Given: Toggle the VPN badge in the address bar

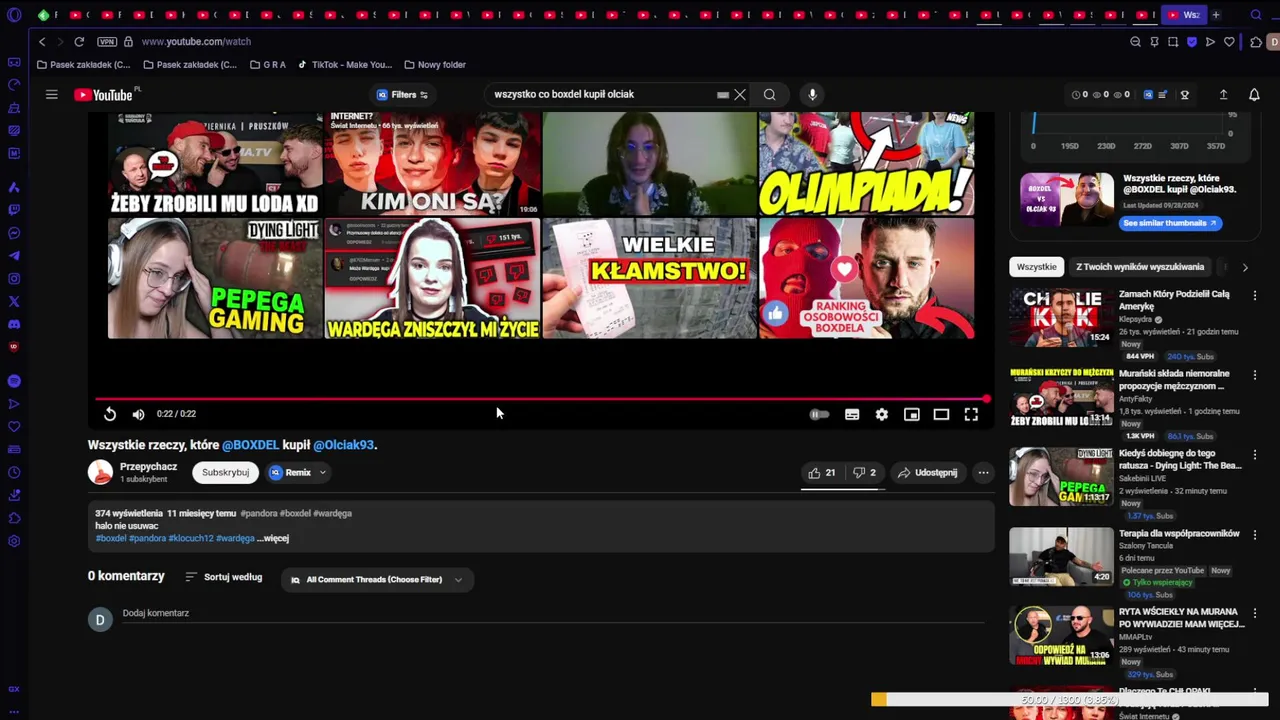Looking at the screenshot, I should tap(107, 42).
